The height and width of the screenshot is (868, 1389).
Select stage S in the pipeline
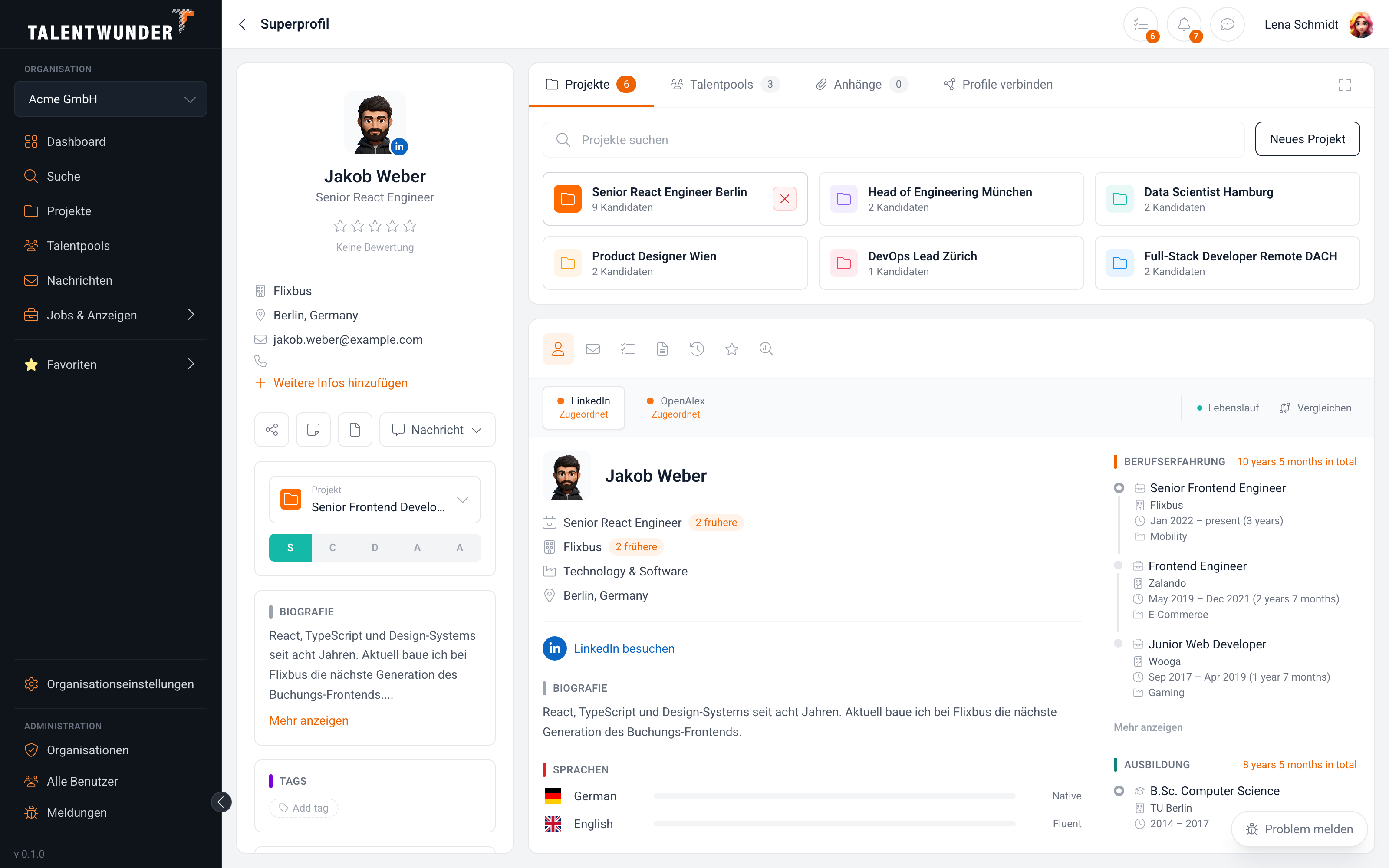pos(290,548)
